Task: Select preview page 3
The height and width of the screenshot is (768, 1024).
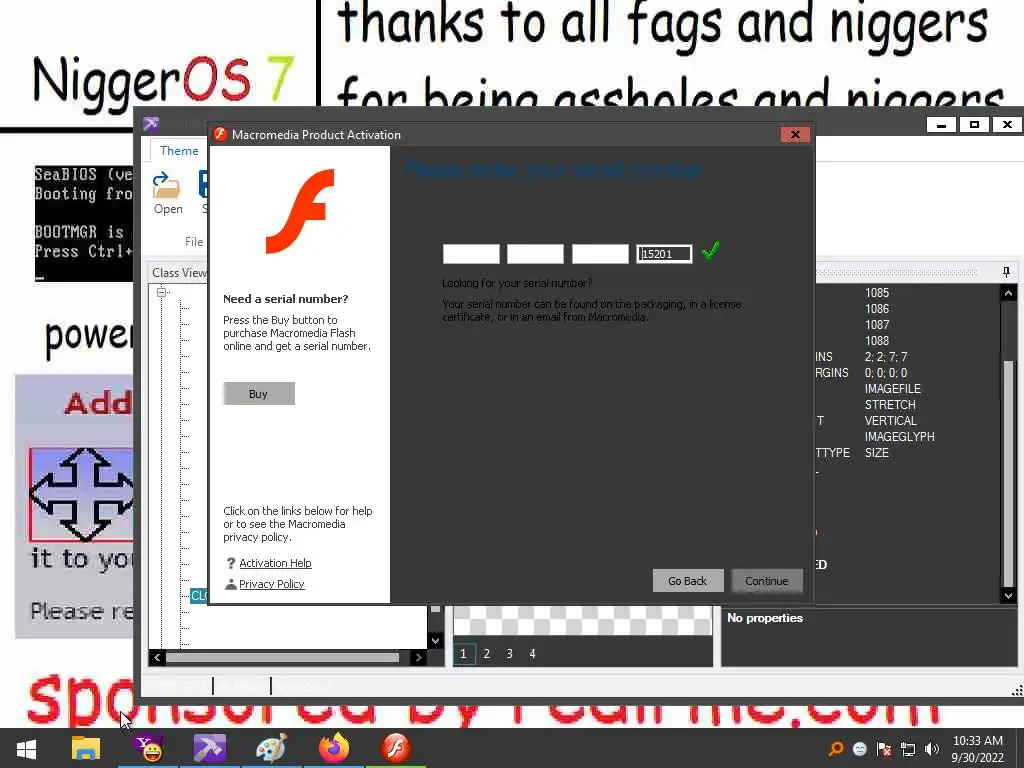Action: tap(509, 654)
